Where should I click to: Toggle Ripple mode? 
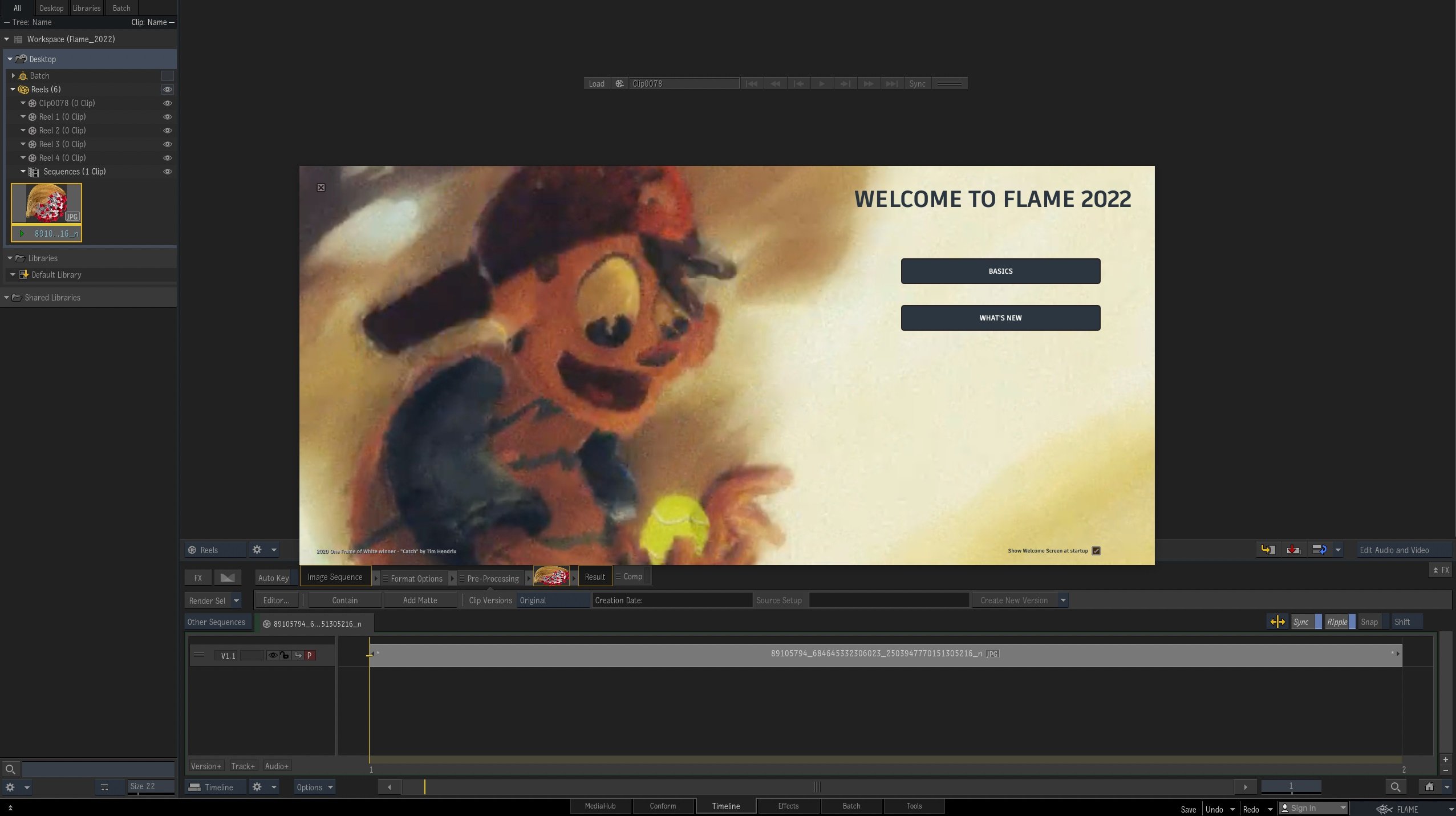pos(1339,622)
